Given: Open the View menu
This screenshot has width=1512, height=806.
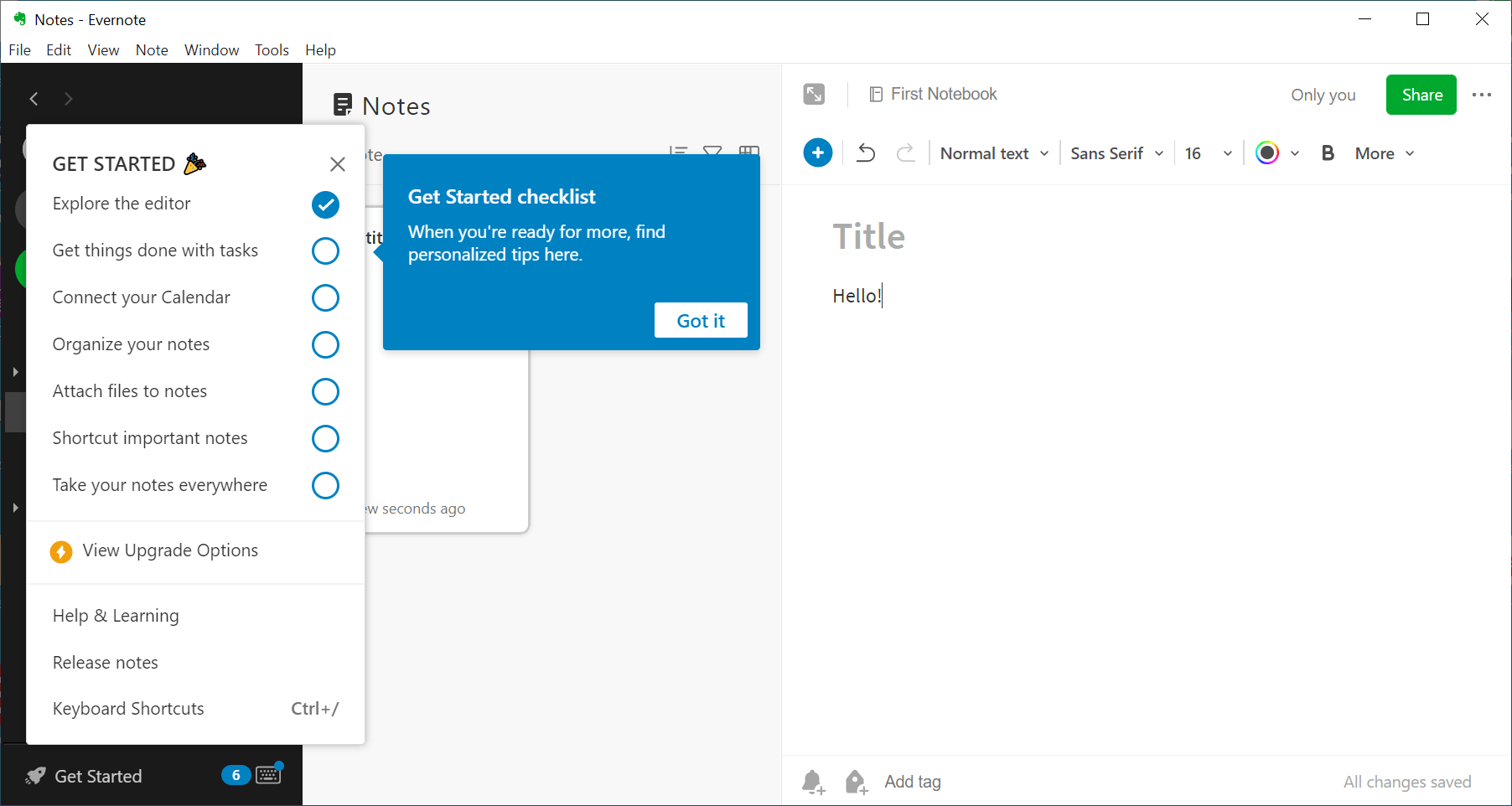Looking at the screenshot, I should [x=103, y=50].
